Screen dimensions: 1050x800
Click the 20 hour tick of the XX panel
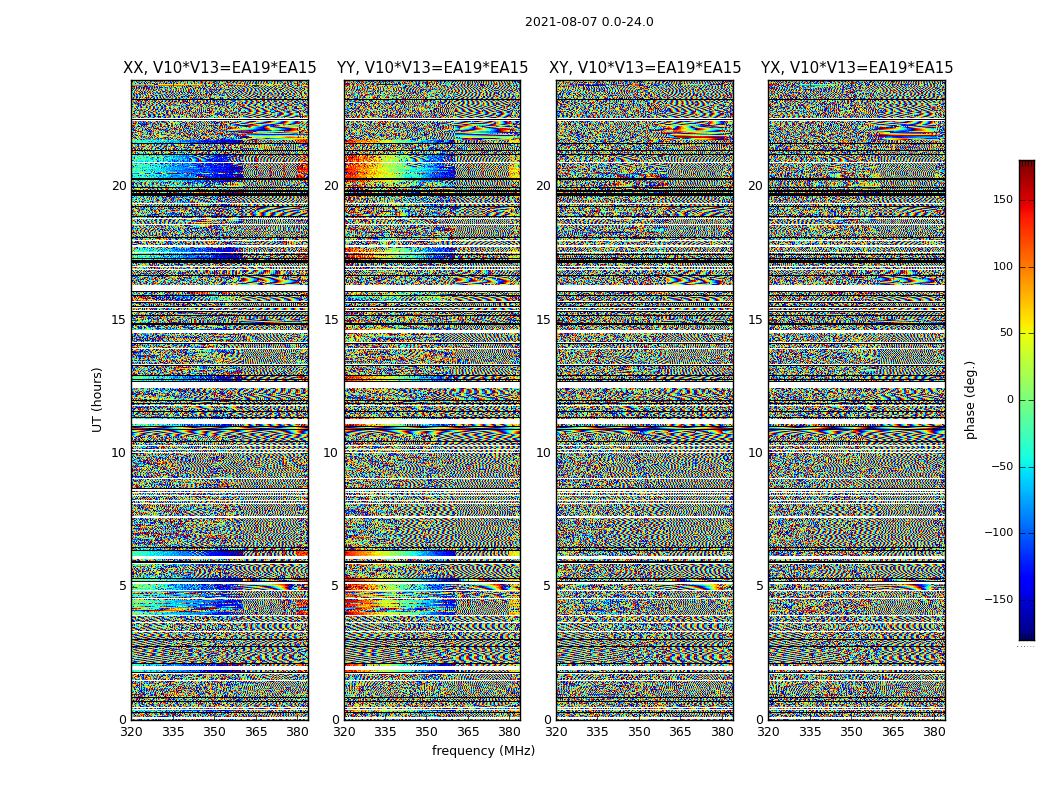119,186
